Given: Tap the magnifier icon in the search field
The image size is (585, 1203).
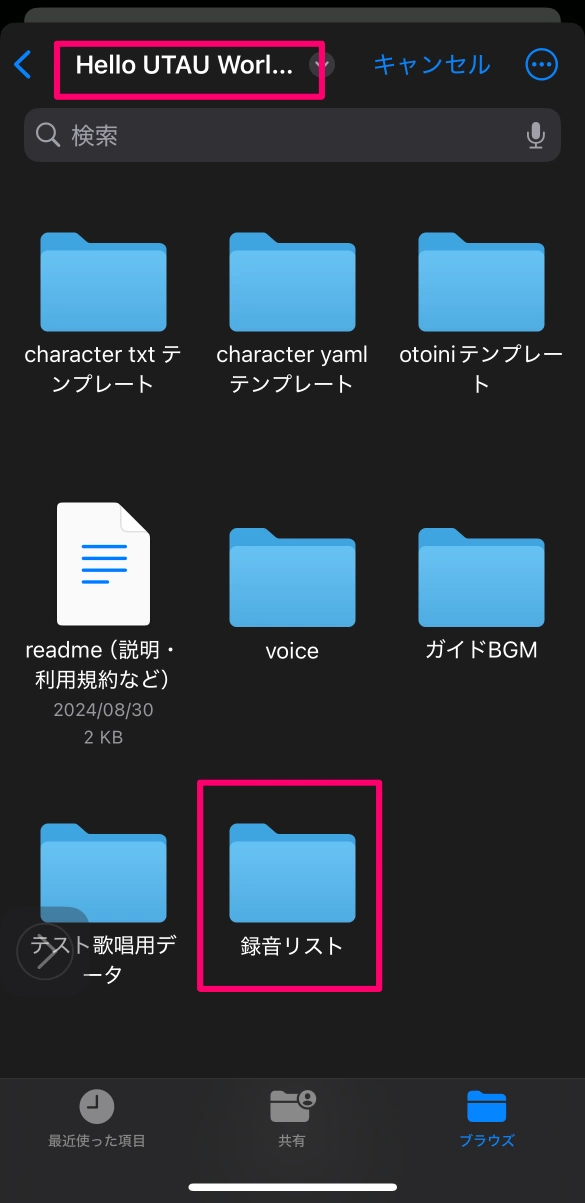Looking at the screenshot, I should tap(48, 135).
